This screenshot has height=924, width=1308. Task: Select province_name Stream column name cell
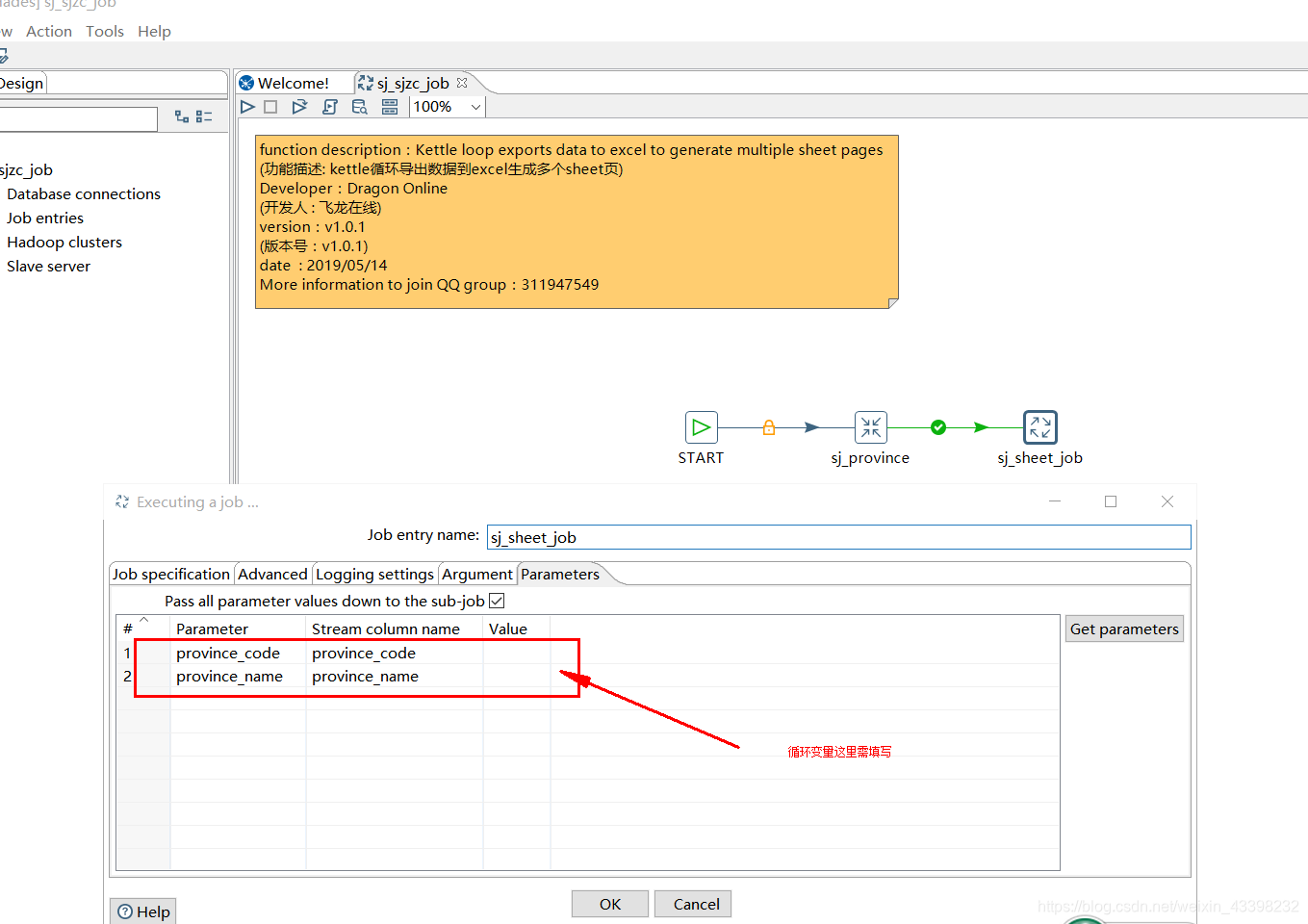(x=394, y=676)
